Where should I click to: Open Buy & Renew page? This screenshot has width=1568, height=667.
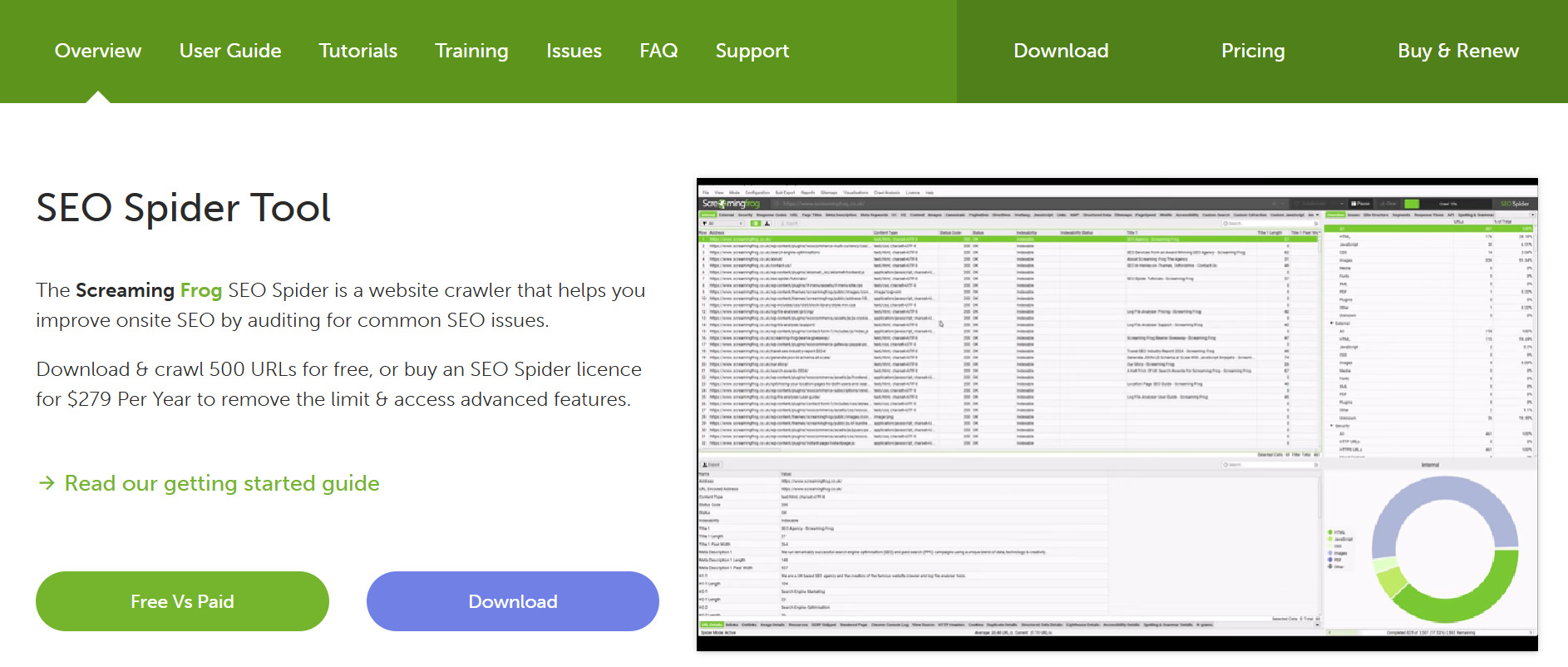pyautogui.click(x=1458, y=51)
